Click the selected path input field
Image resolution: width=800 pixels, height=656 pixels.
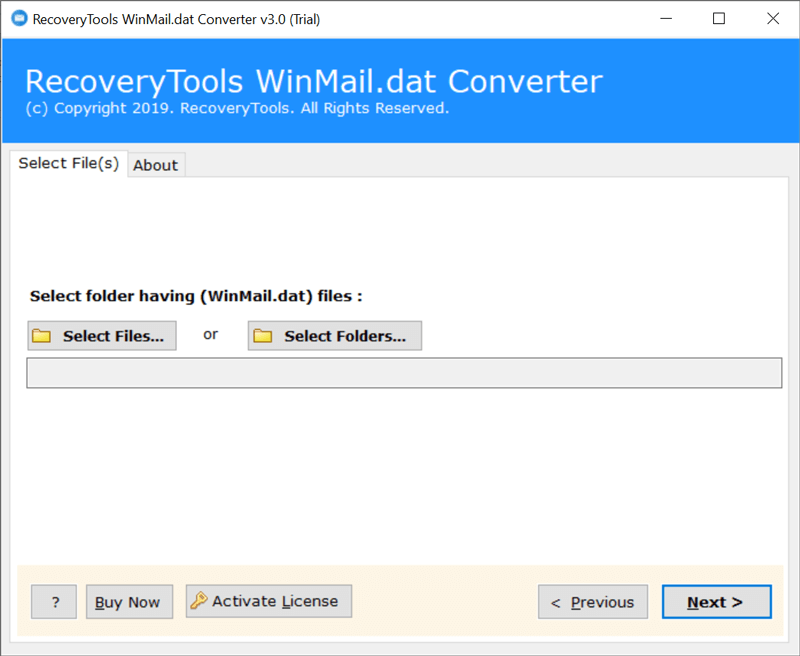pos(404,373)
